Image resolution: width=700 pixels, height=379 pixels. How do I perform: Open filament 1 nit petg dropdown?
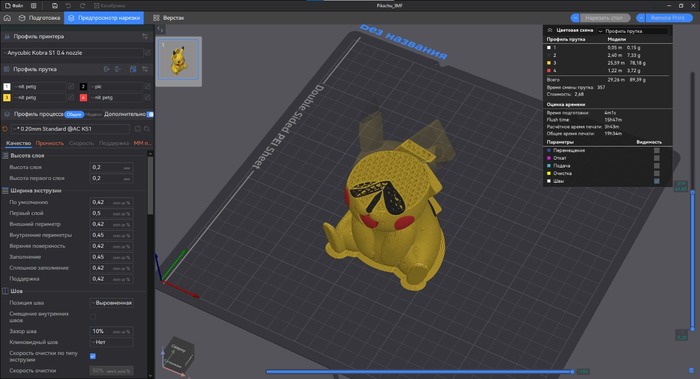39,86
